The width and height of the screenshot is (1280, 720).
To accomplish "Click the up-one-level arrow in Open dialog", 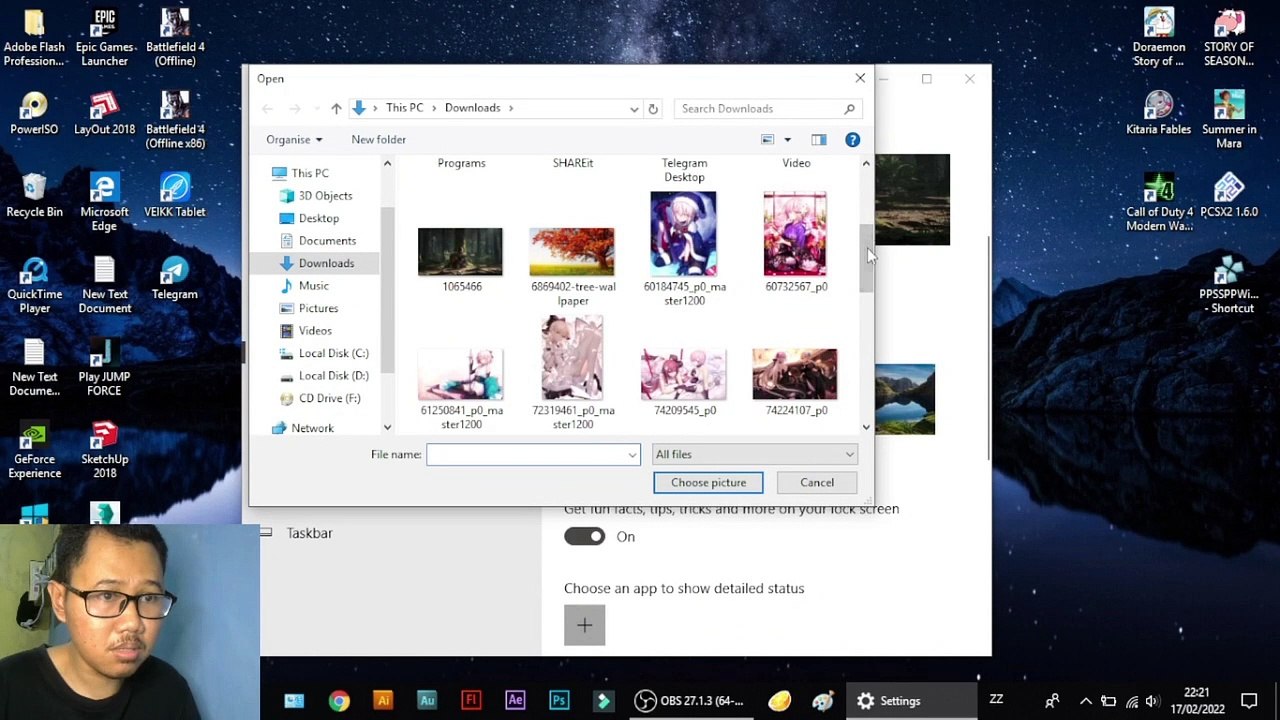I will (x=336, y=108).
